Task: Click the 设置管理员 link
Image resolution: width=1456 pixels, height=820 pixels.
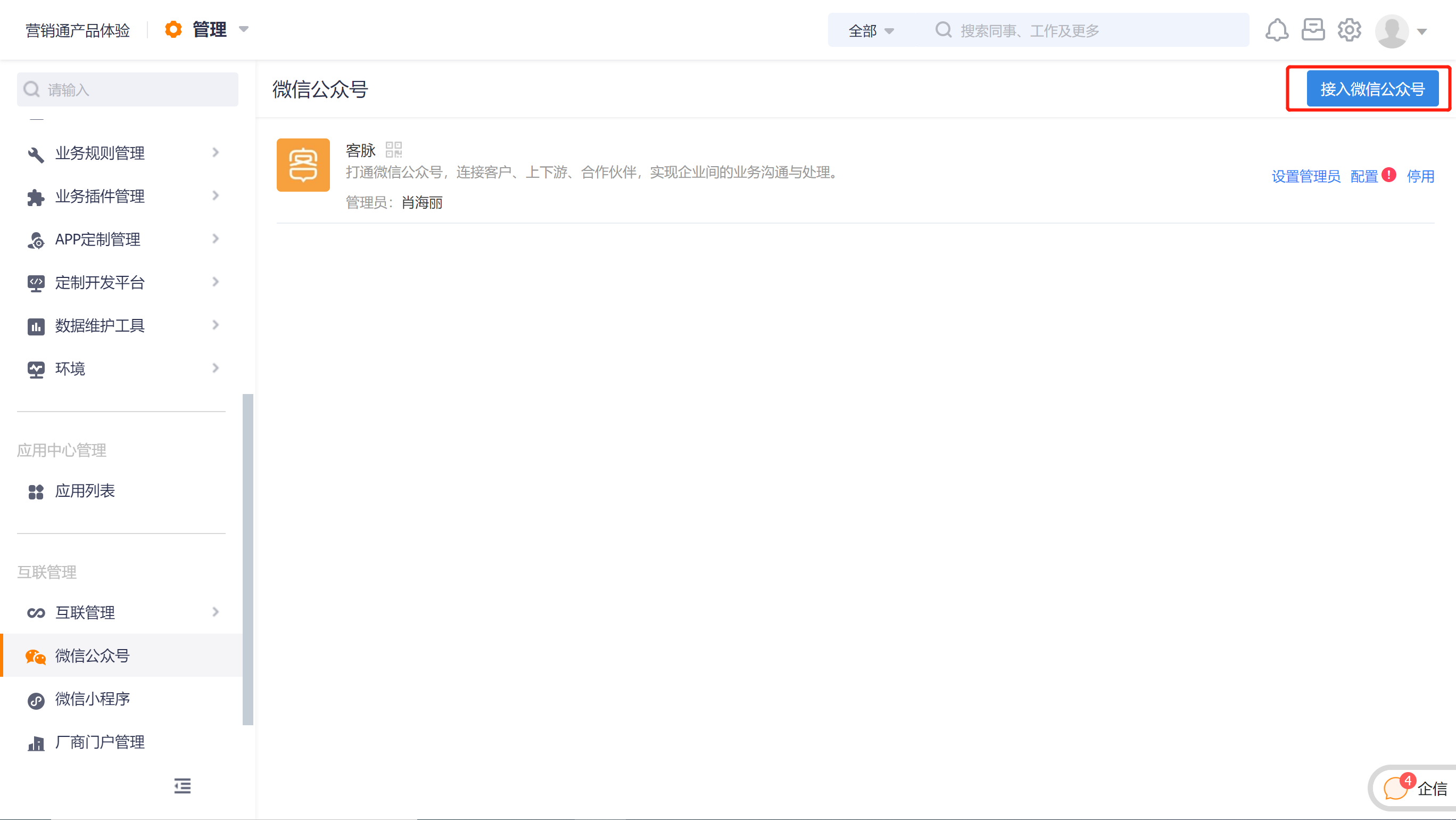Action: (1305, 176)
